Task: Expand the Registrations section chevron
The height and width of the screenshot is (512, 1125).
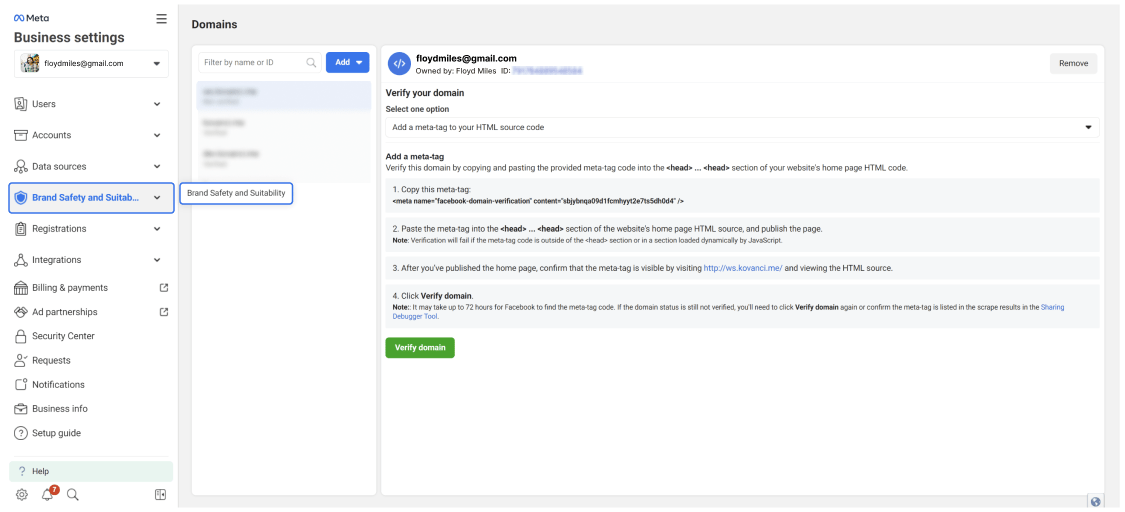Action: pos(157,229)
